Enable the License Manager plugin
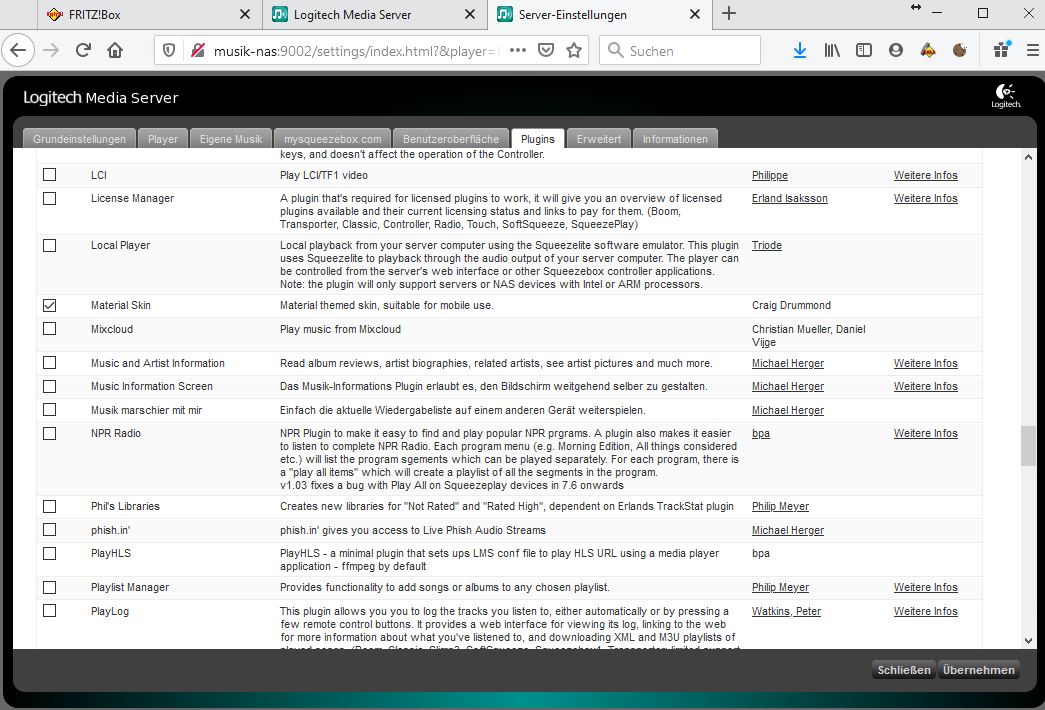Screen dimensions: 1045x710 point(49,199)
